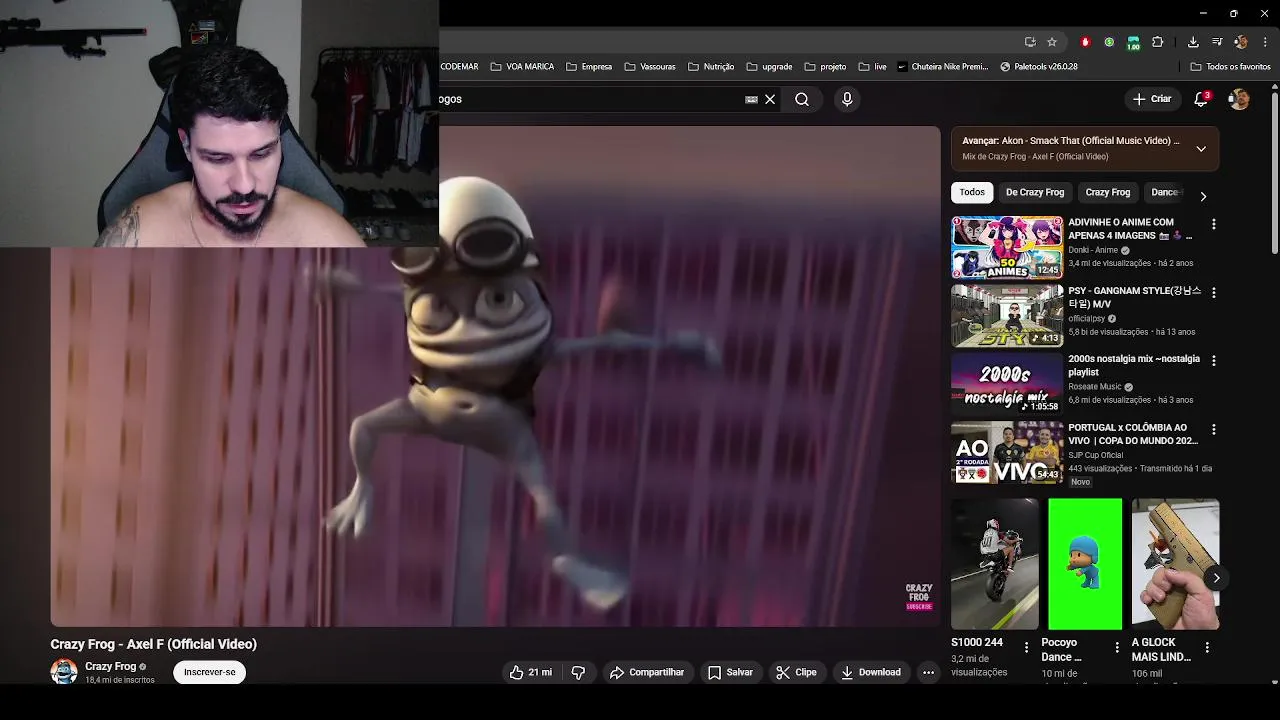1280x720 pixels.
Task: Click the Inscrever-se subscribe button
Action: (x=210, y=672)
